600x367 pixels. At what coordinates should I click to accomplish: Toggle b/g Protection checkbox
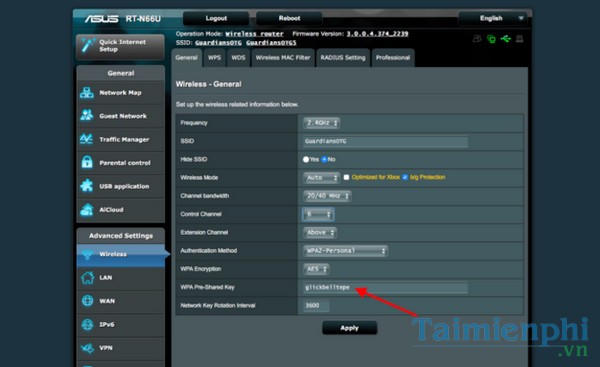(x=405, y=177)
